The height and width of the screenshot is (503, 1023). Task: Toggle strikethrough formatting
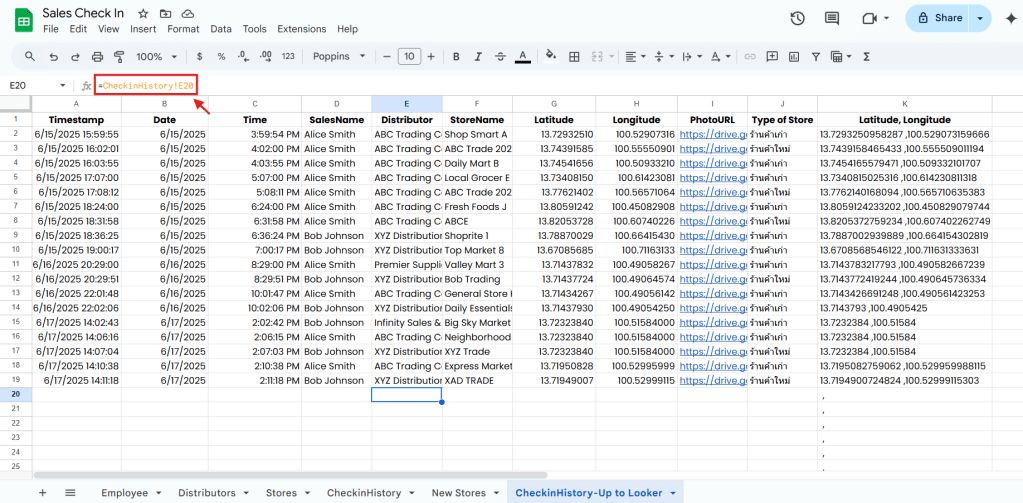[498, 57]
